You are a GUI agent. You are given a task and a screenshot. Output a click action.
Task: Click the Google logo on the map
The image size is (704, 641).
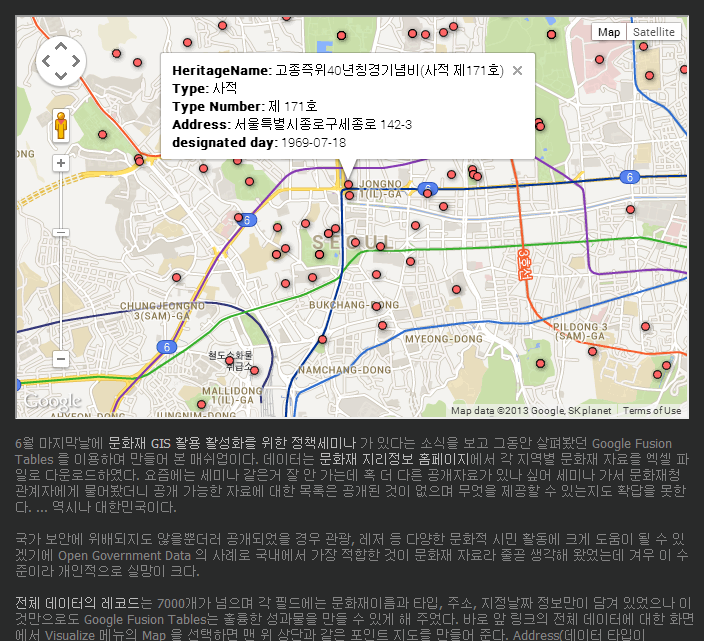click(52, 402)
